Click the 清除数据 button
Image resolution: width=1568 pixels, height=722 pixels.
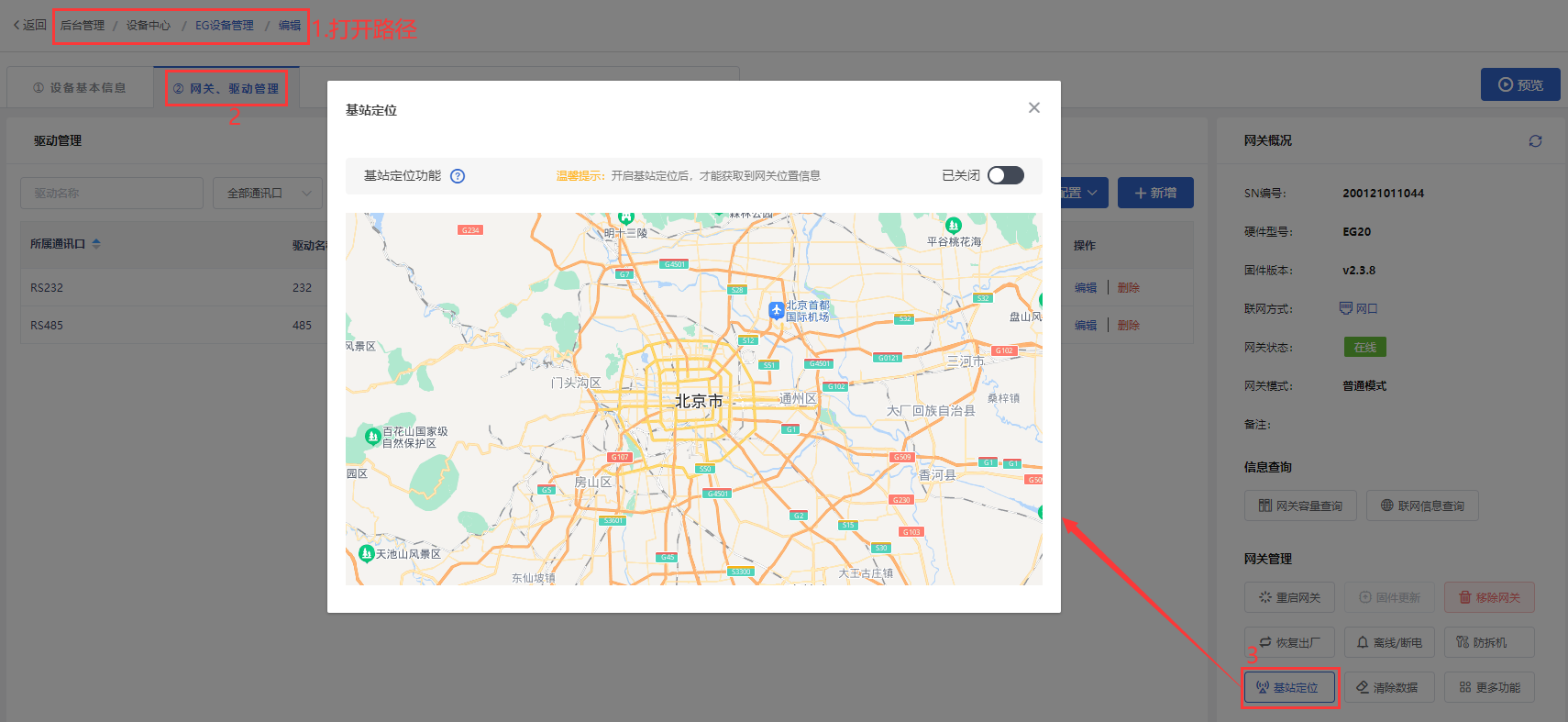tap(1389, 687)
